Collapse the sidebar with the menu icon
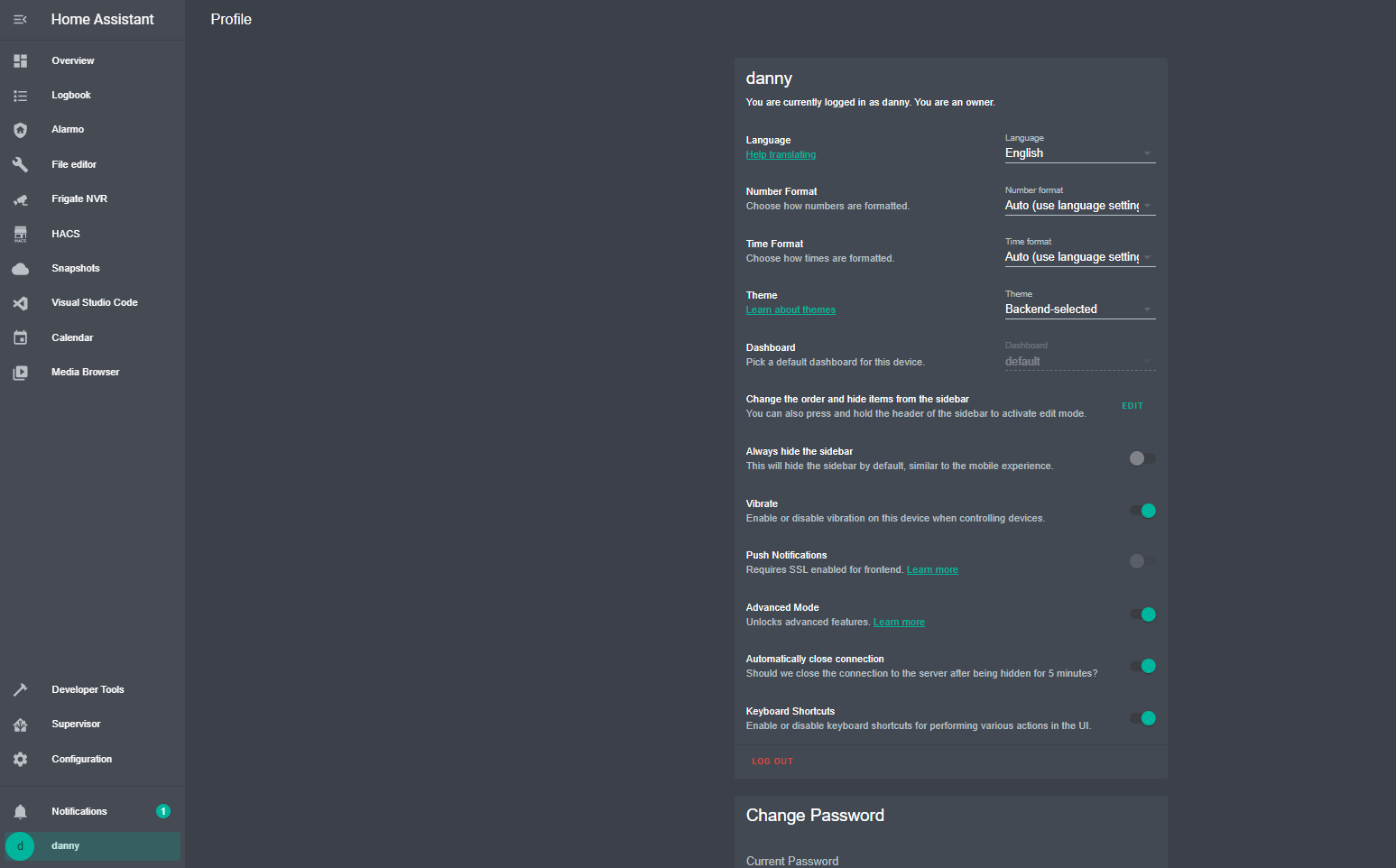The height and width of the screenshot is (868, 1396). click(x=20, y=19)
